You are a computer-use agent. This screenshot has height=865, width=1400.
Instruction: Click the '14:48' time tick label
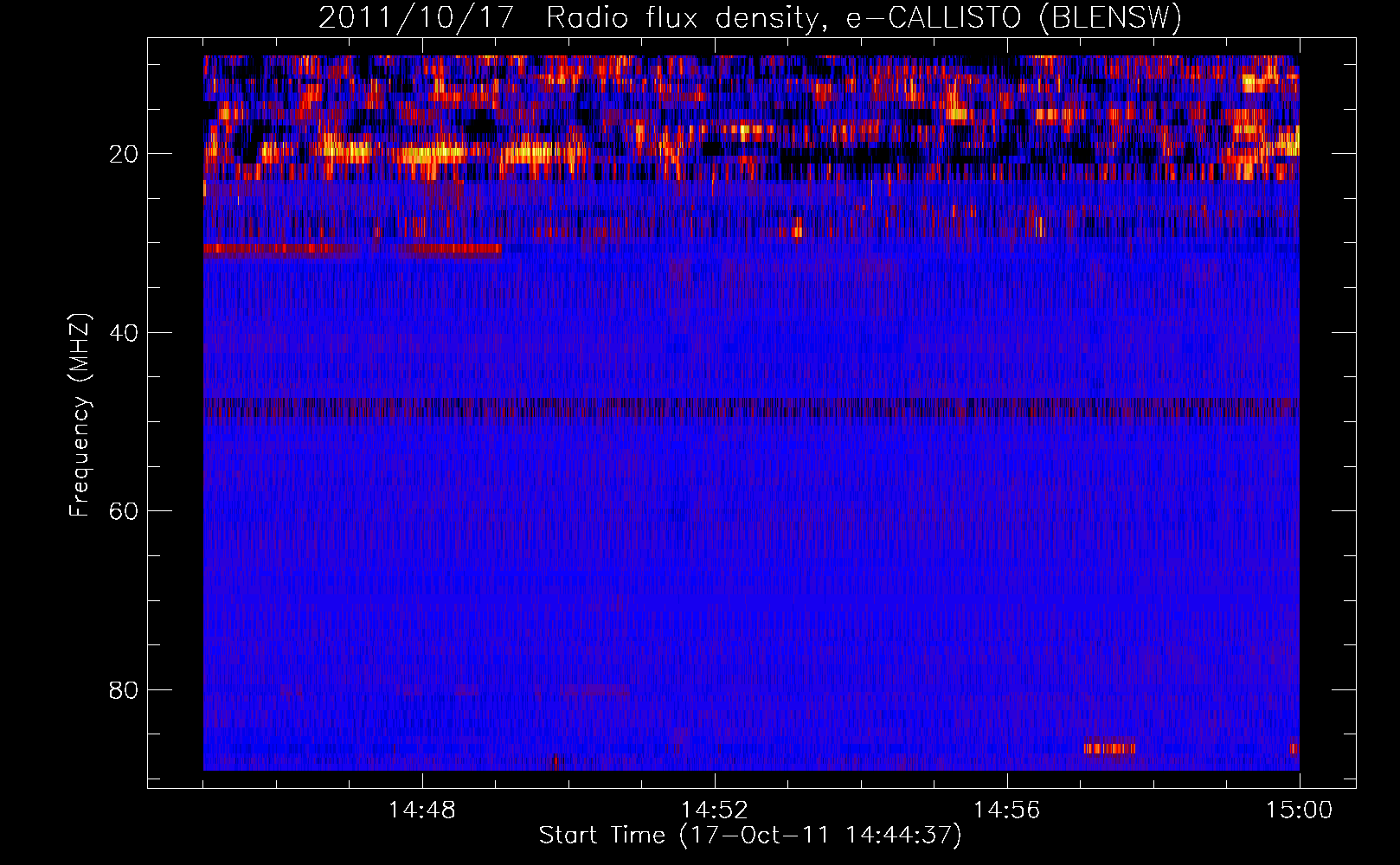(x=422, y=811)
